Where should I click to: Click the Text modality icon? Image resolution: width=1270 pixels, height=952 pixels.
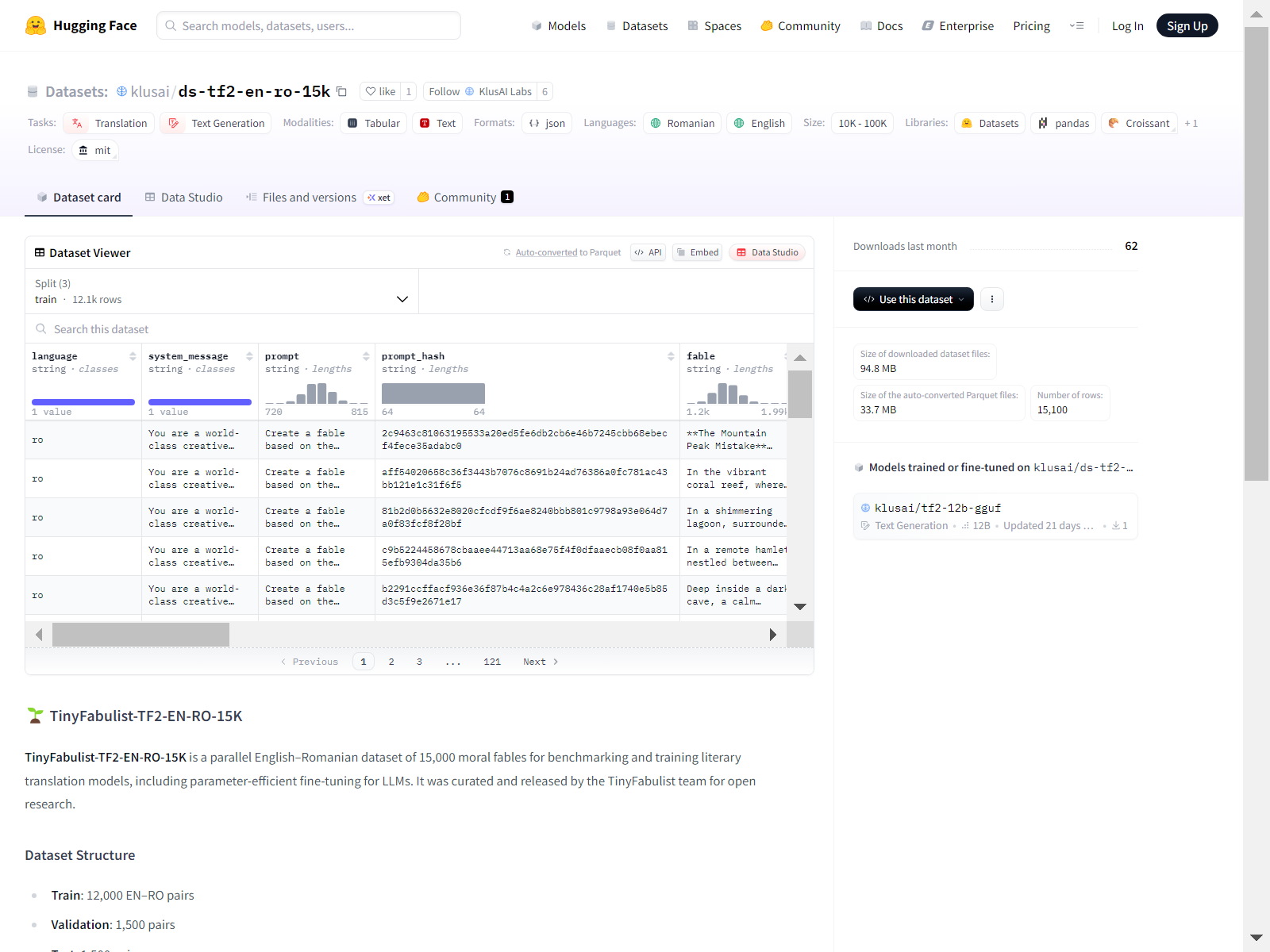tap(425, 123)
